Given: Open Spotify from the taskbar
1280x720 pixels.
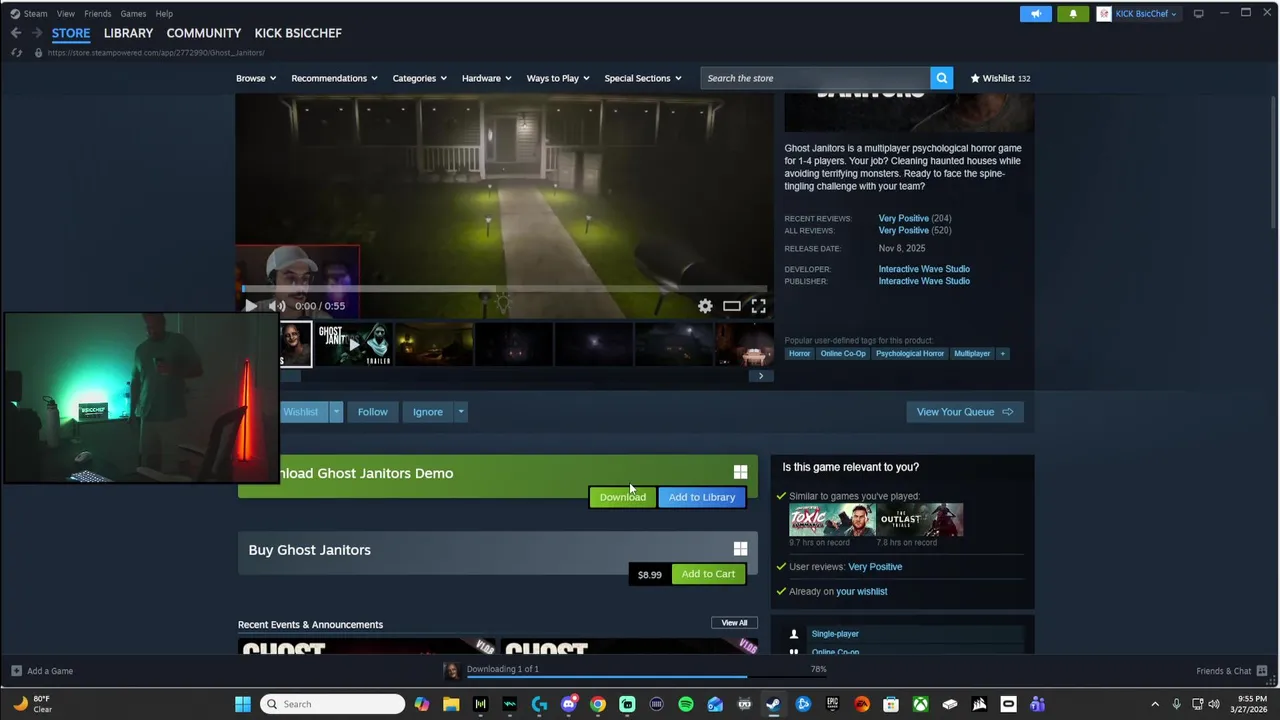Looking at the screenshot, I should 686,704.
